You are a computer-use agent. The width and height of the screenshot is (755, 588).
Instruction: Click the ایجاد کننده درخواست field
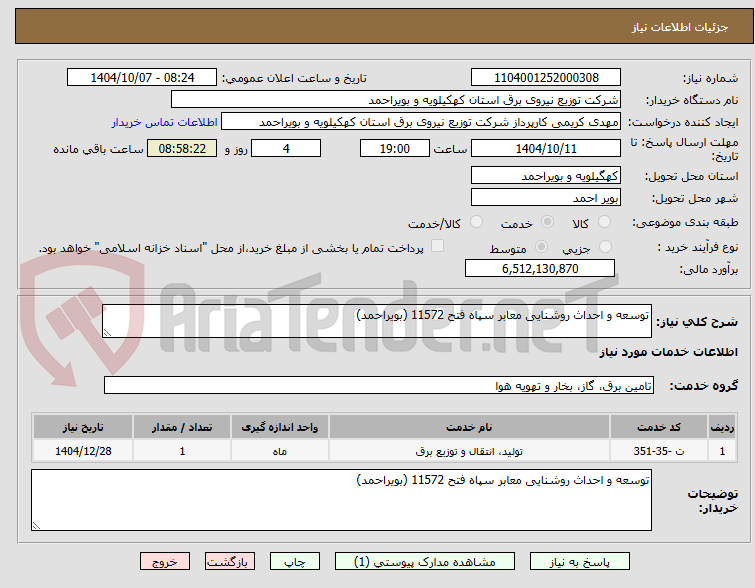(421, 122)
